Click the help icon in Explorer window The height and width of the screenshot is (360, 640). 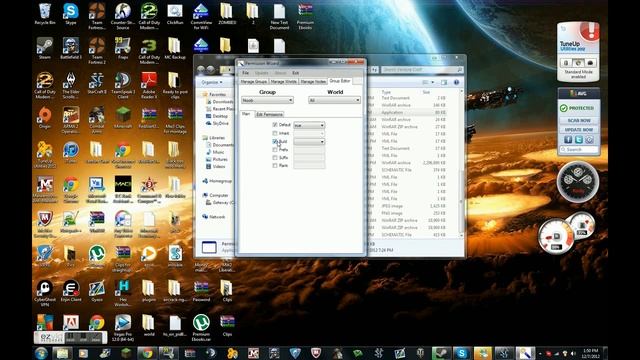[456, 82]
